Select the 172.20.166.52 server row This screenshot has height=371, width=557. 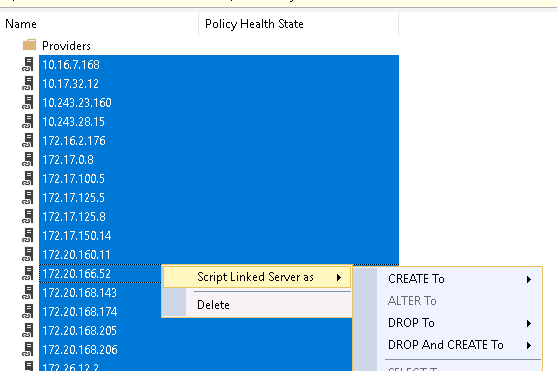(100, 274)
